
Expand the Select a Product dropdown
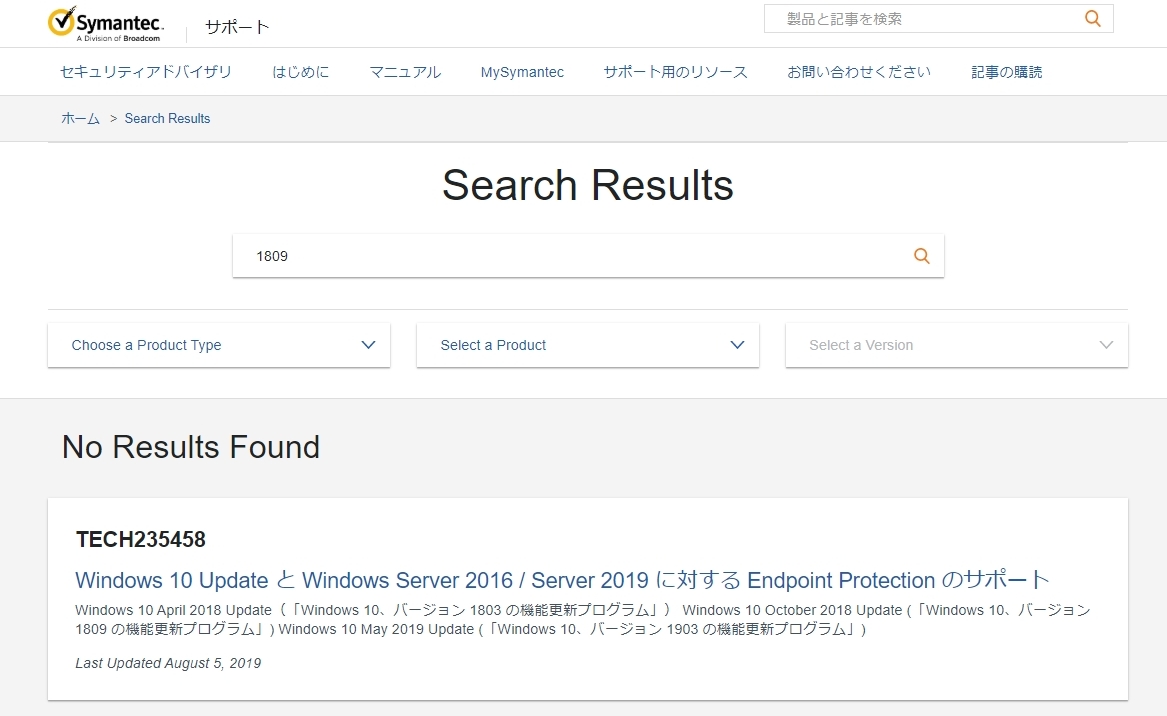588,345
